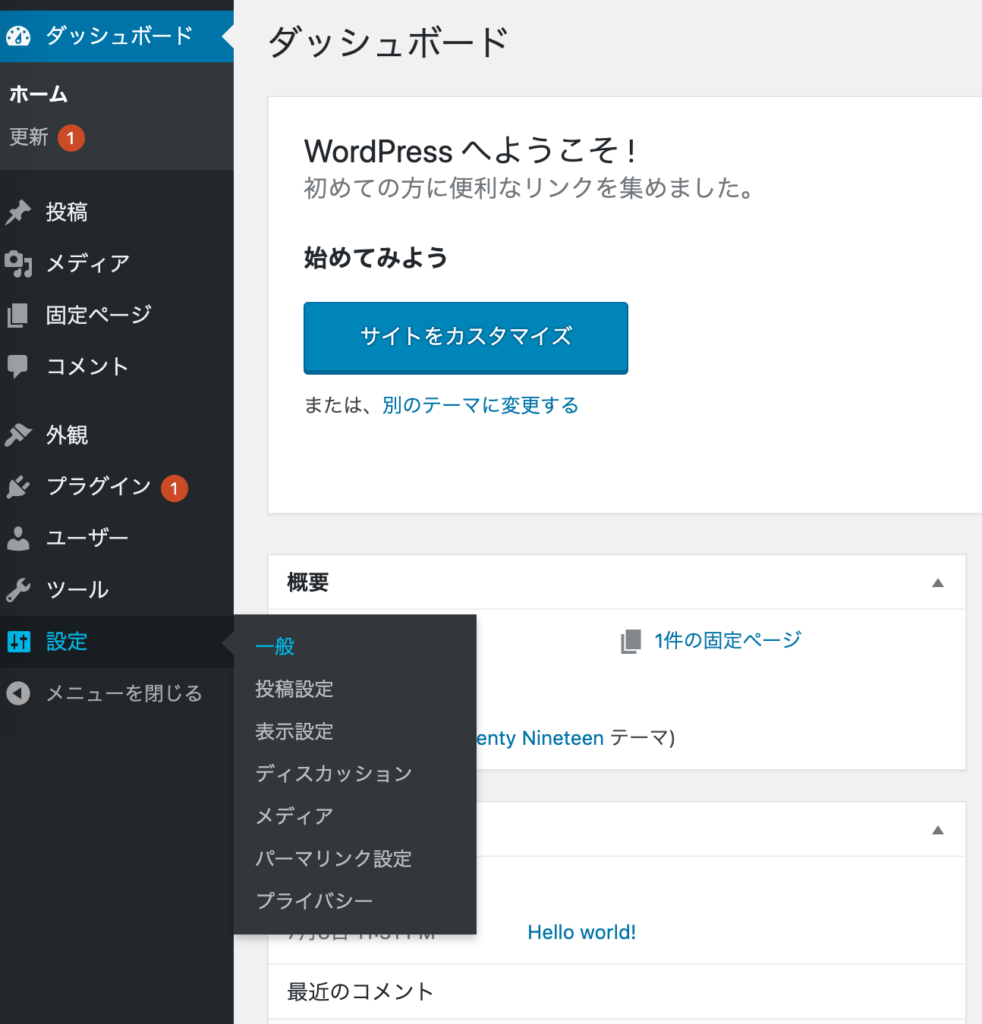Click the pushpin icon for 投稿
The width and height of the screenshot is (982, 1024).
[18, 212]
